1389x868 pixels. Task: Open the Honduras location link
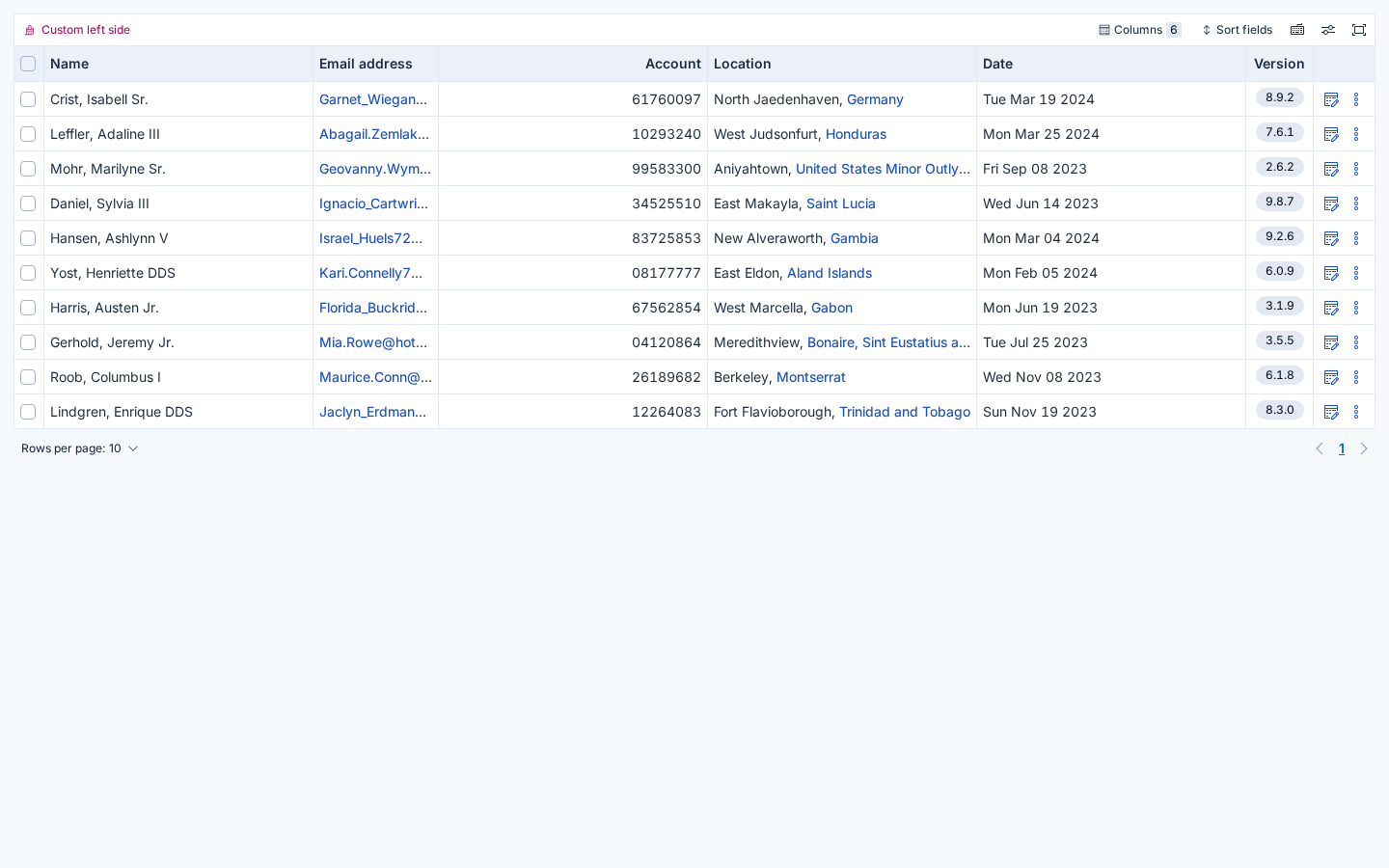coord(856,134)
